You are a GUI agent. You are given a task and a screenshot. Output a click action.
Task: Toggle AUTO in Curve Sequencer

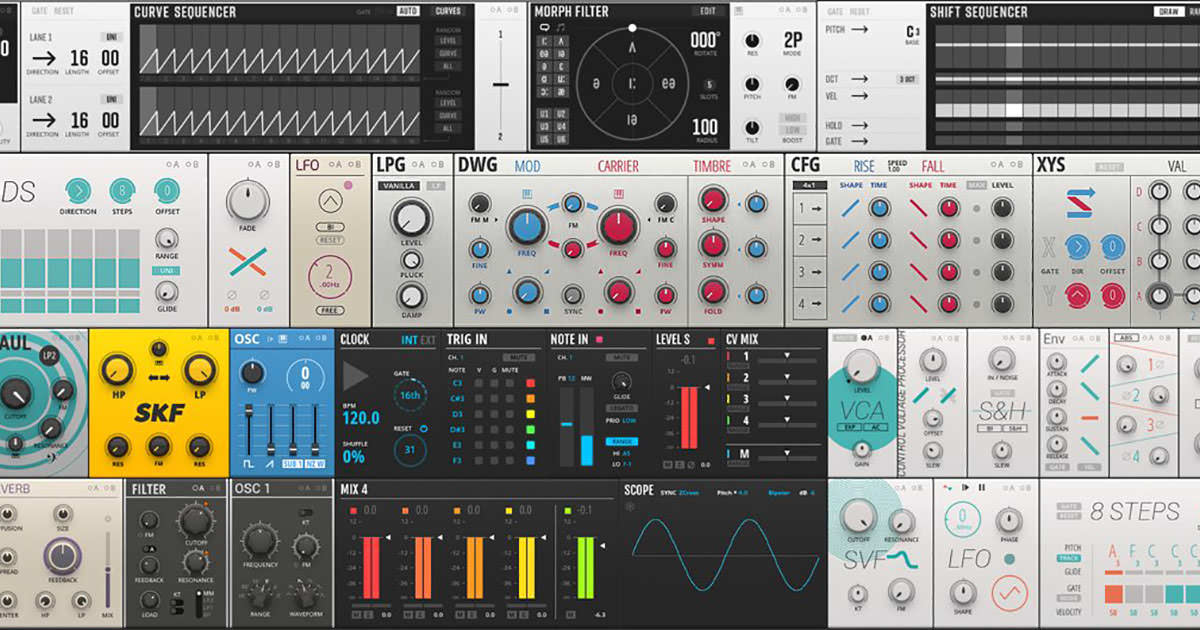point(408,11)
